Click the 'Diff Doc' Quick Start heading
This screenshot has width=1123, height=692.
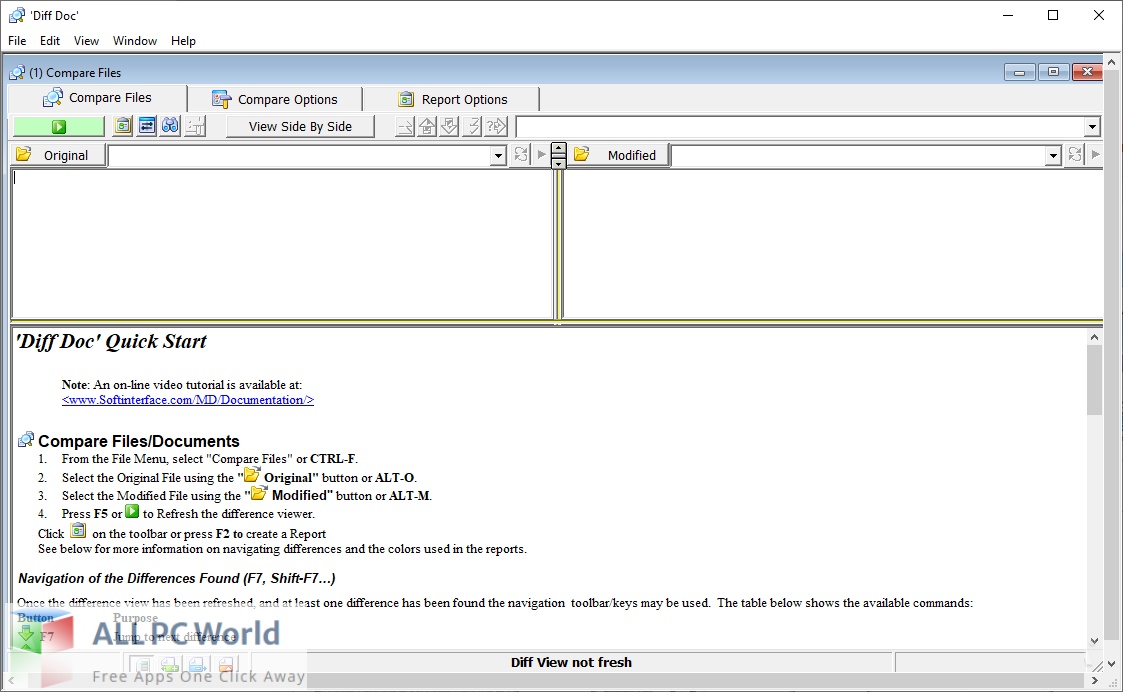point(112,342)
